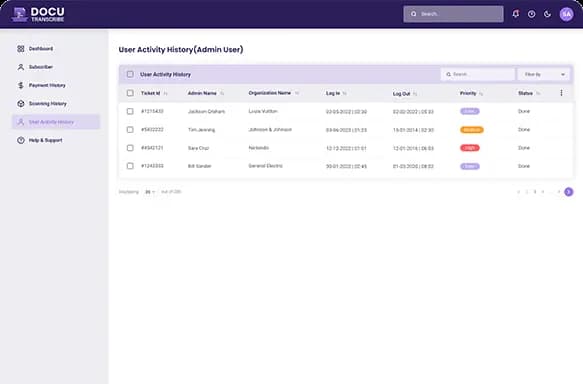This screenshot has height=384, width=583.
Task: Select the General Electric row checkbox
Action: tap(130, 166)
